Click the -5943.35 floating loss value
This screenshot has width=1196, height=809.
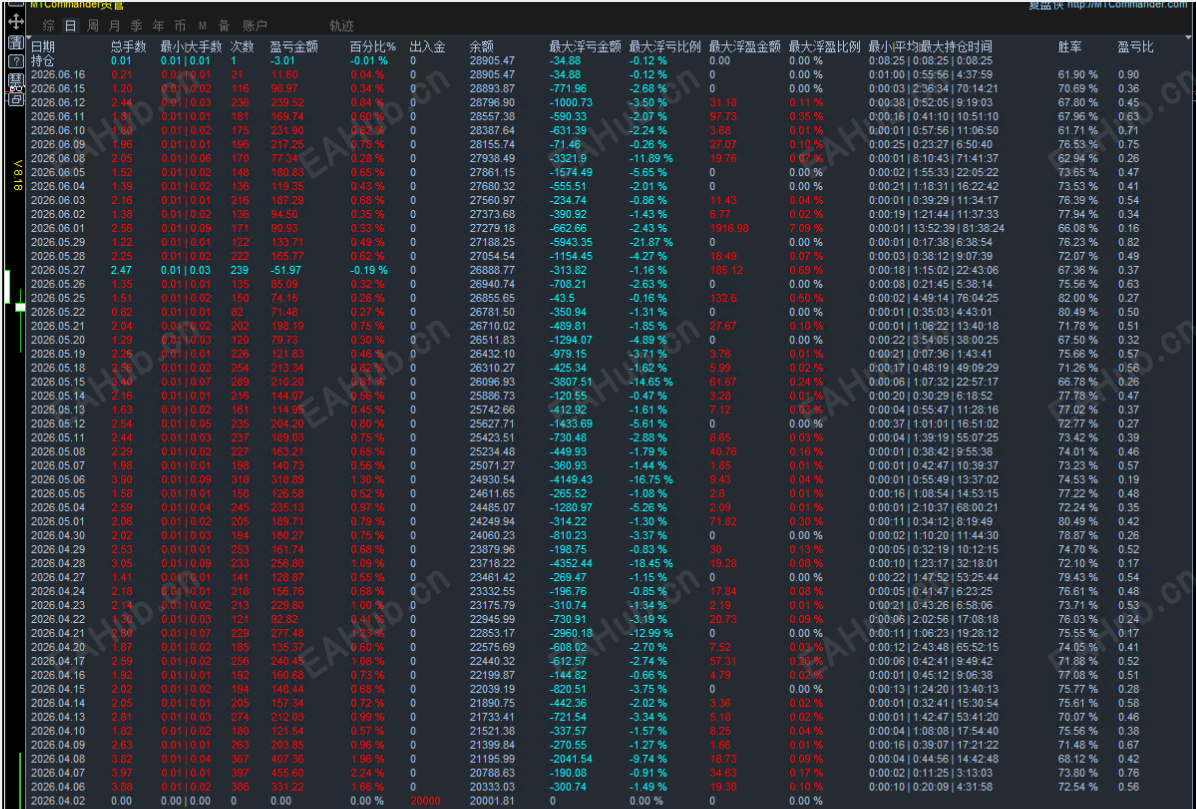[x=571, y=242]
